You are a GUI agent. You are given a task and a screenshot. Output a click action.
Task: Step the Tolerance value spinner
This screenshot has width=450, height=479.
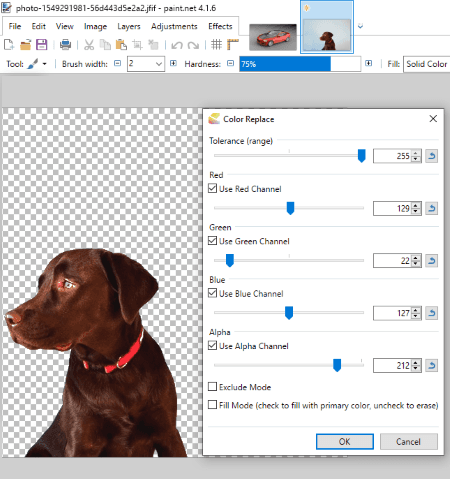pos(415,156)
